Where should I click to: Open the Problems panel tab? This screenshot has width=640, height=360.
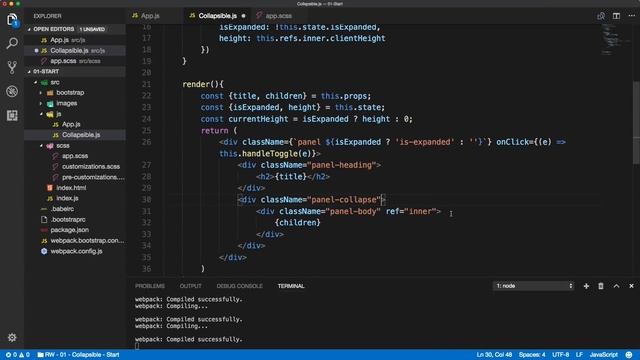point(150,286)
